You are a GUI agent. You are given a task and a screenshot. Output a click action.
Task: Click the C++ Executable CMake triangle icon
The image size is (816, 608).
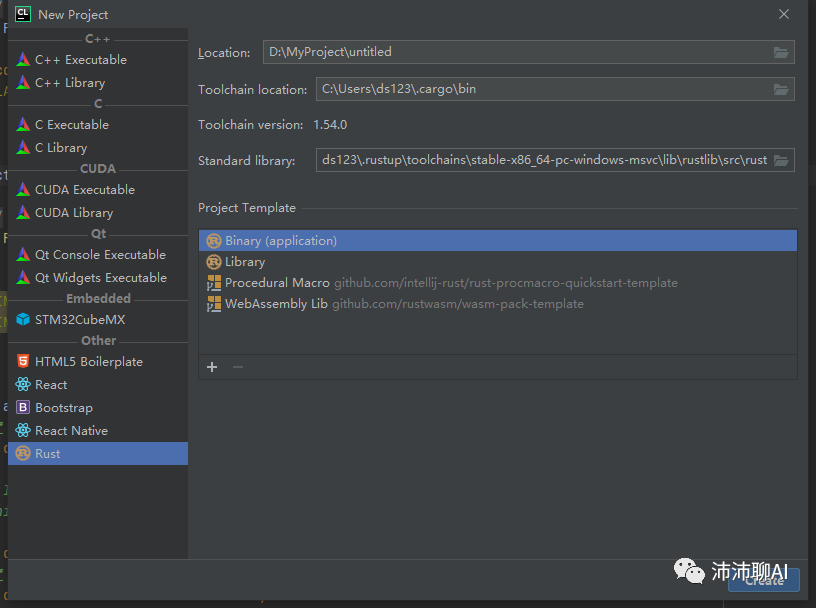(x=23, y=59)
